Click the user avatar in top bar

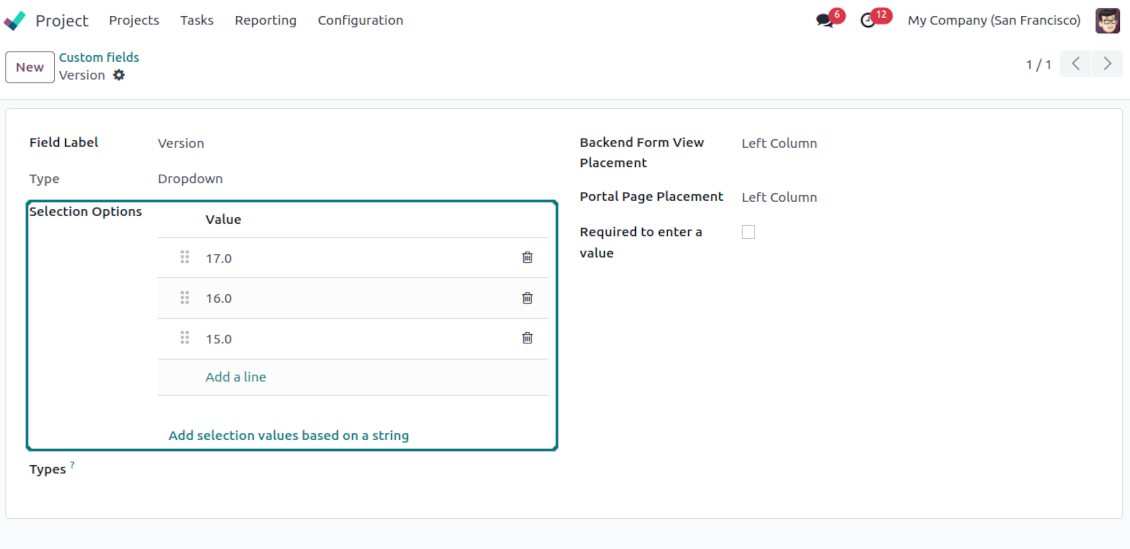[1107, 21]
